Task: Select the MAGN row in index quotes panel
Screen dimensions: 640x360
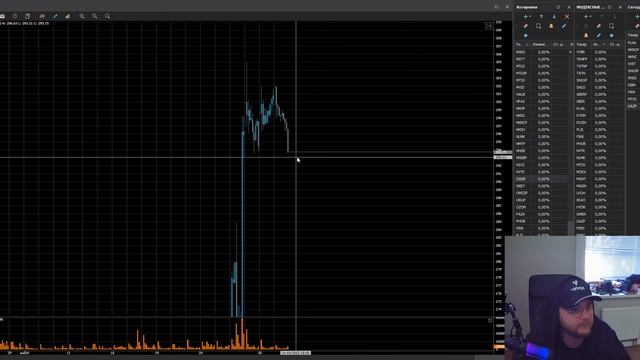Action: click(x=600, y=186)
